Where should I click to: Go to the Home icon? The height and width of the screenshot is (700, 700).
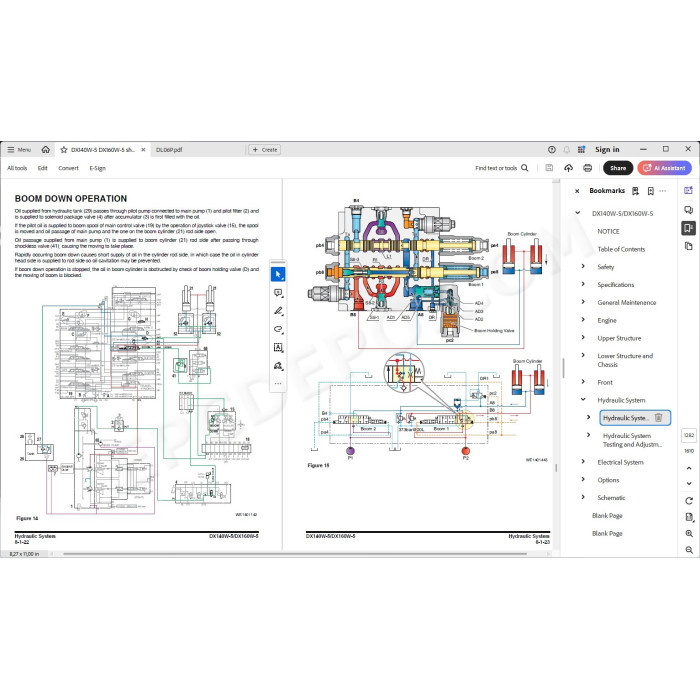46,150
